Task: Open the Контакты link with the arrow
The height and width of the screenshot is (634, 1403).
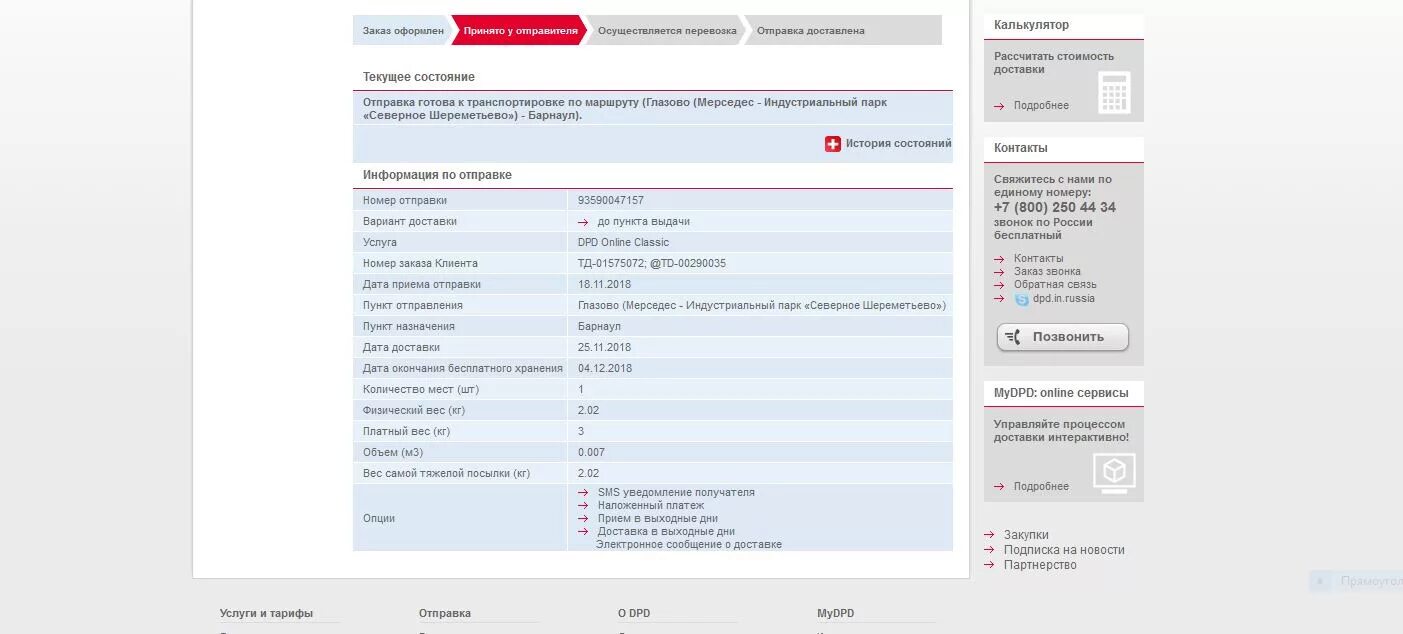Action: tap(1038, 259)
